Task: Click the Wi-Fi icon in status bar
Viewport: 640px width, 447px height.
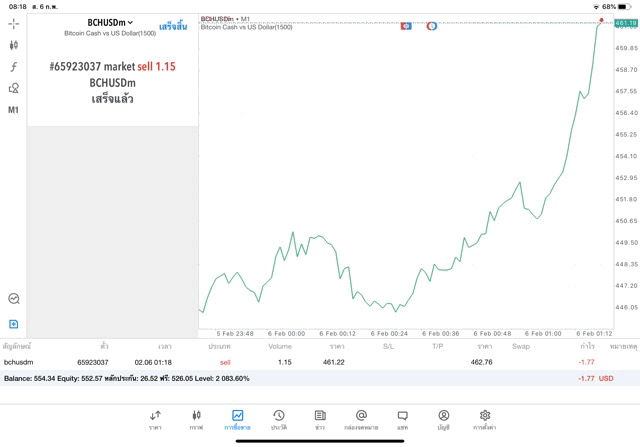Action: pyautogui.click(x=596, y=7)
